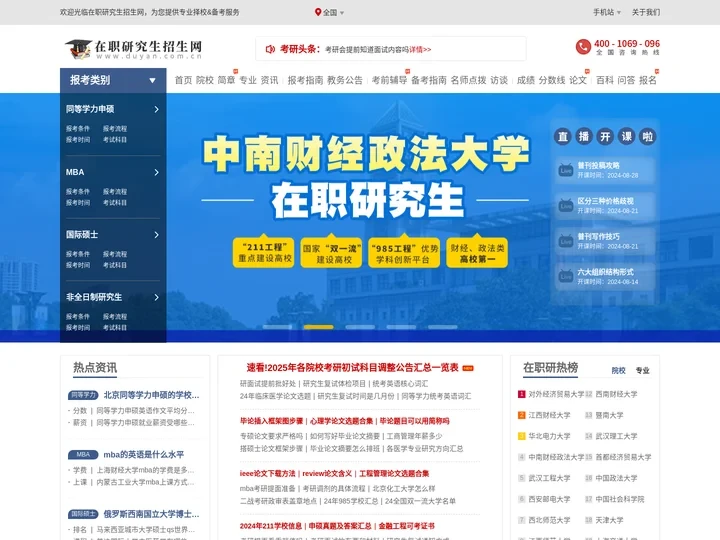This screenshot has width=720, height=540.
Task: Open the 手机站 dropdown
Action: coord(607,12)
